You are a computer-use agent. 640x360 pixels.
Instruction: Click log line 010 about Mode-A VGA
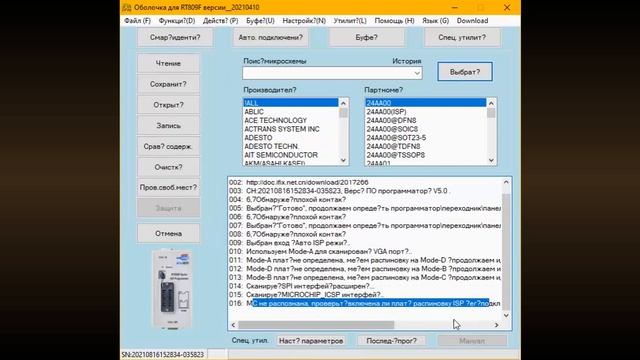click(x=320, y=251)
